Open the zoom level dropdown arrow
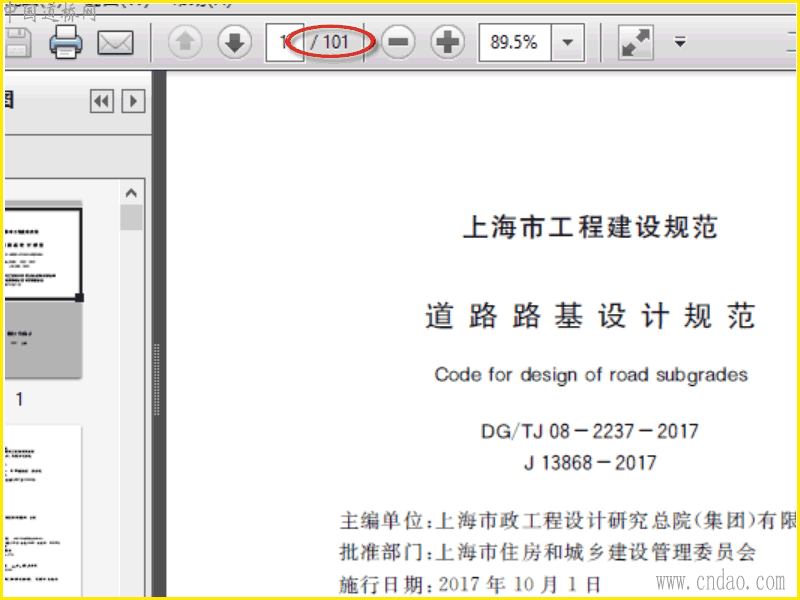The height and width of the screenshot is (600, 800). pos(567,42)
